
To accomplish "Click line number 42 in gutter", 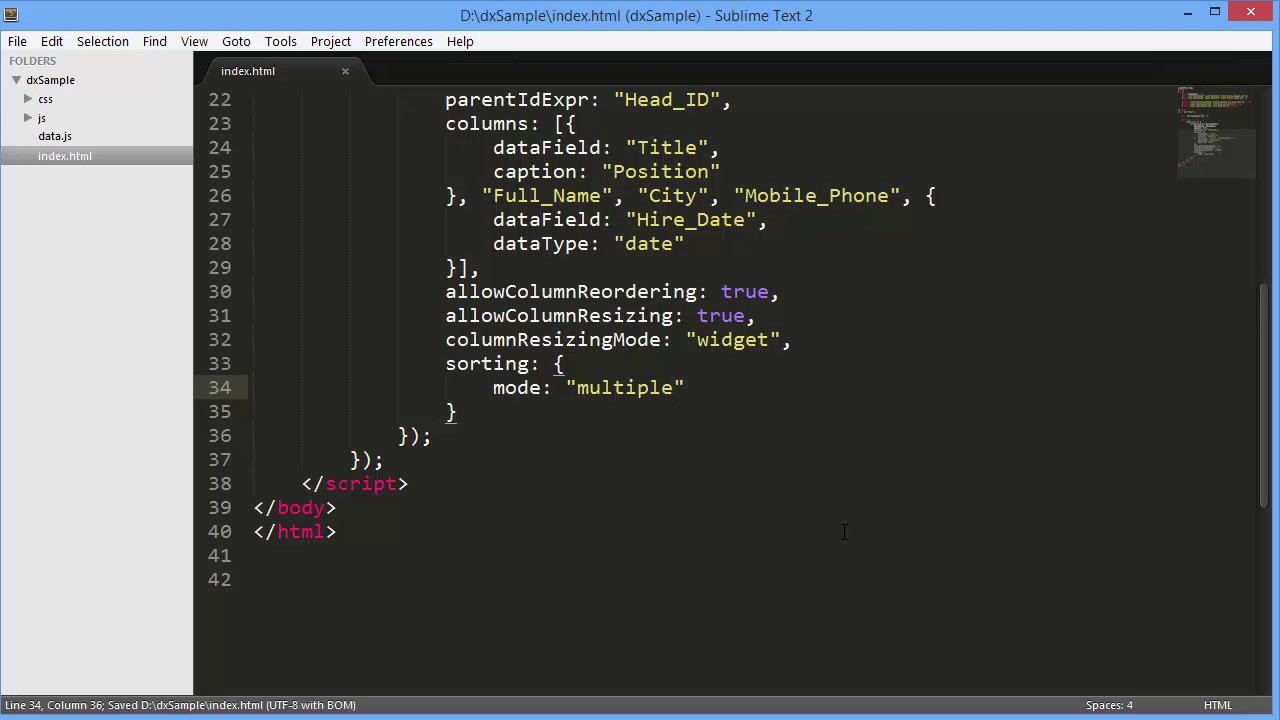I will (219, 580).
